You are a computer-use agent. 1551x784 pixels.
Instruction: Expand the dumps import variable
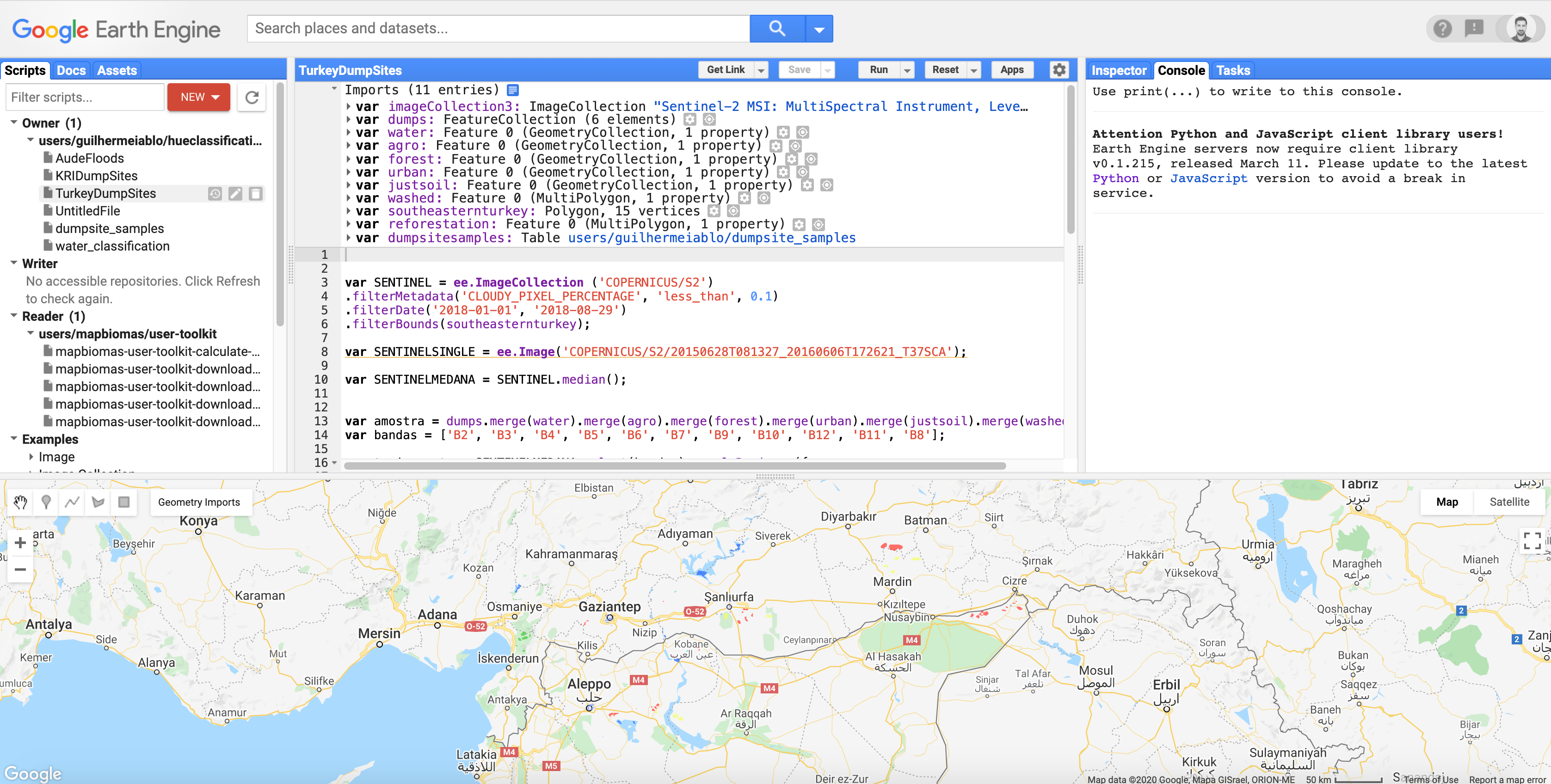point(349,120)
